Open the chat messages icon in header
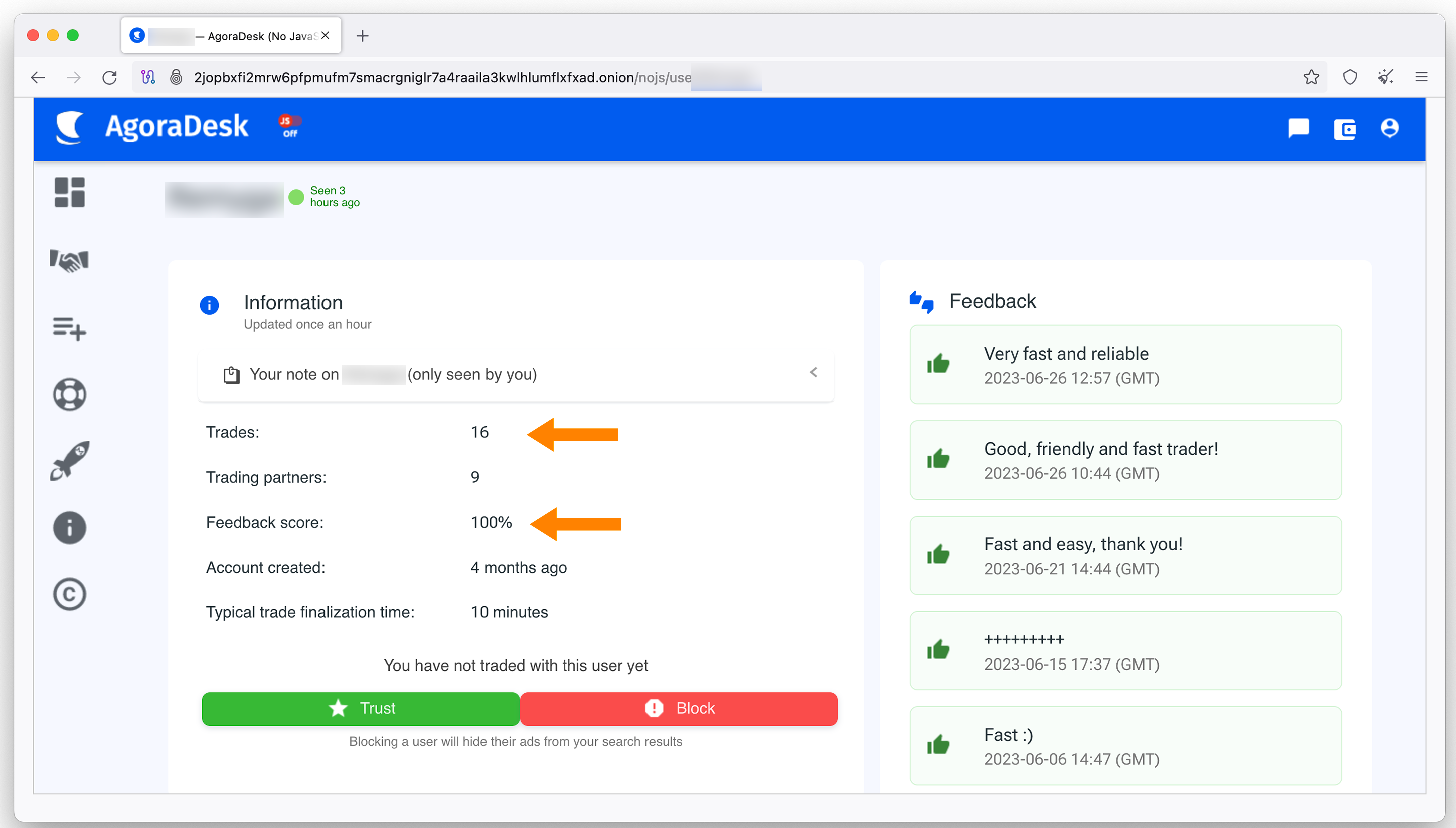 click(1299, 128)
